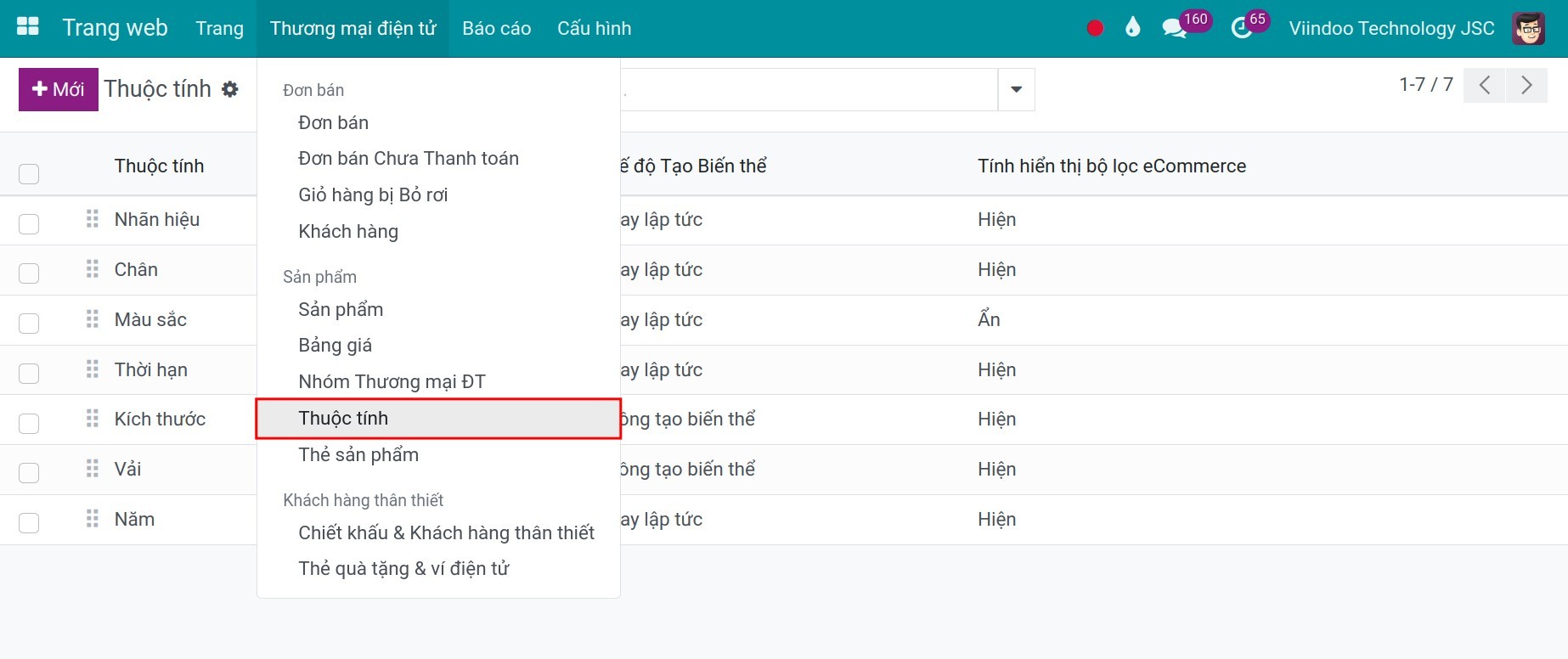Open the search options dropdown arrow
Image resolution: width=1568 pixels, height=659 pixels.
coord(1016,89)
